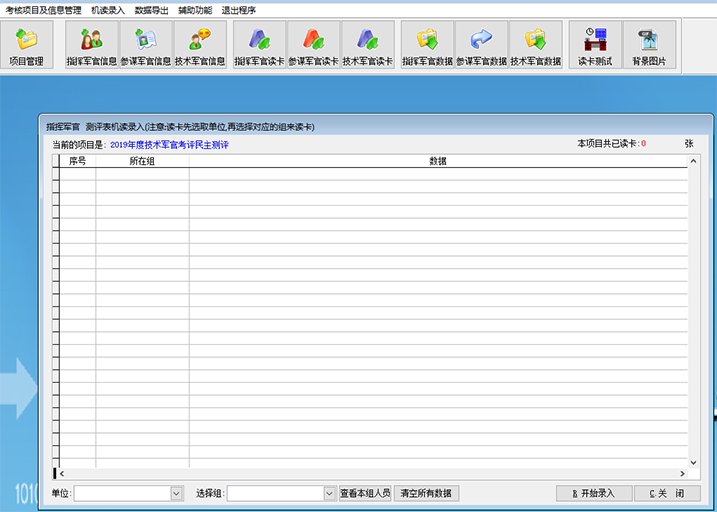
Task: Click 技术军官读卡 toolbar icon
Action: point(368,46)
